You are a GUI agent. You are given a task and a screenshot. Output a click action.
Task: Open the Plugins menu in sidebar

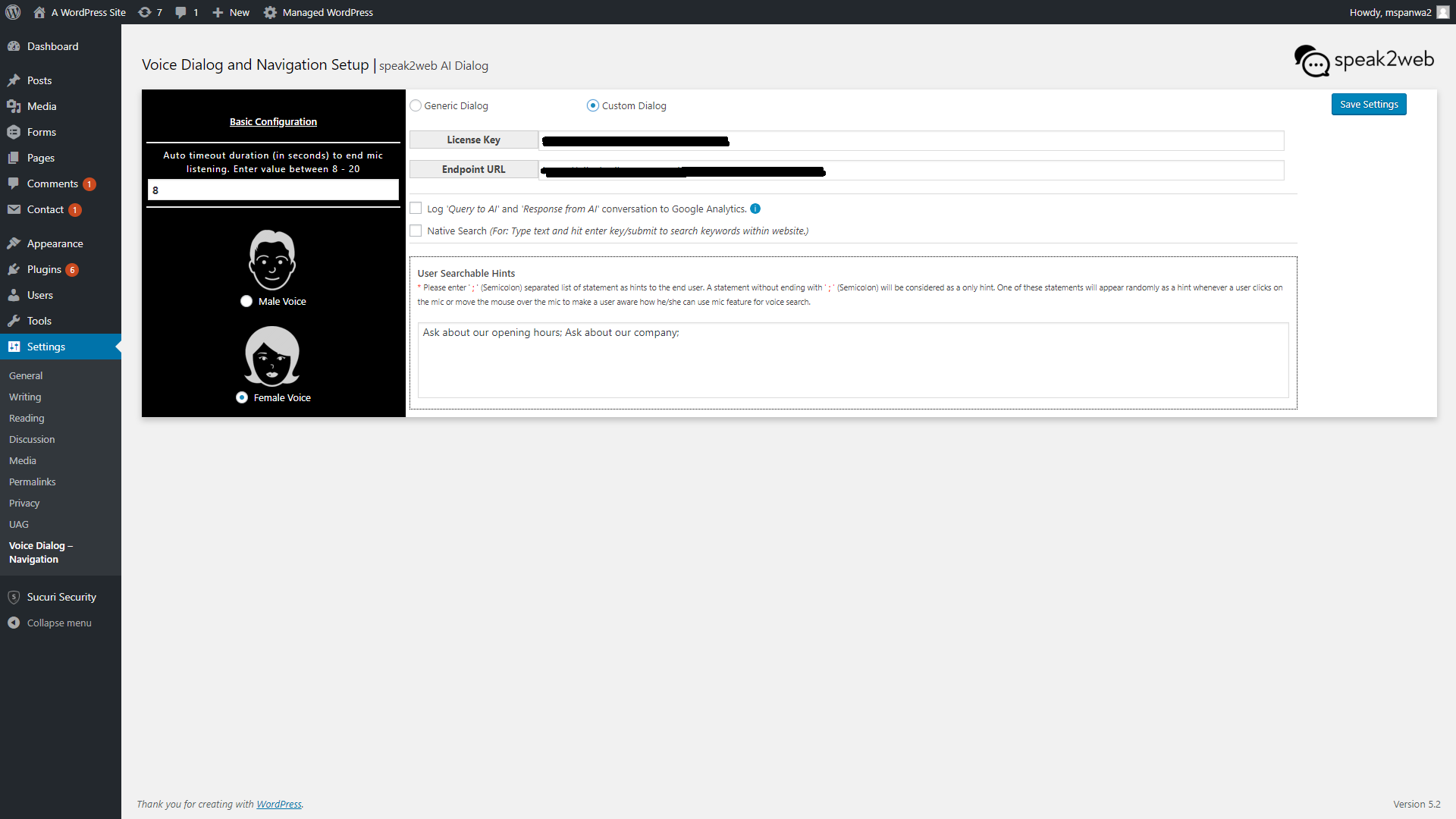point(44,269)
